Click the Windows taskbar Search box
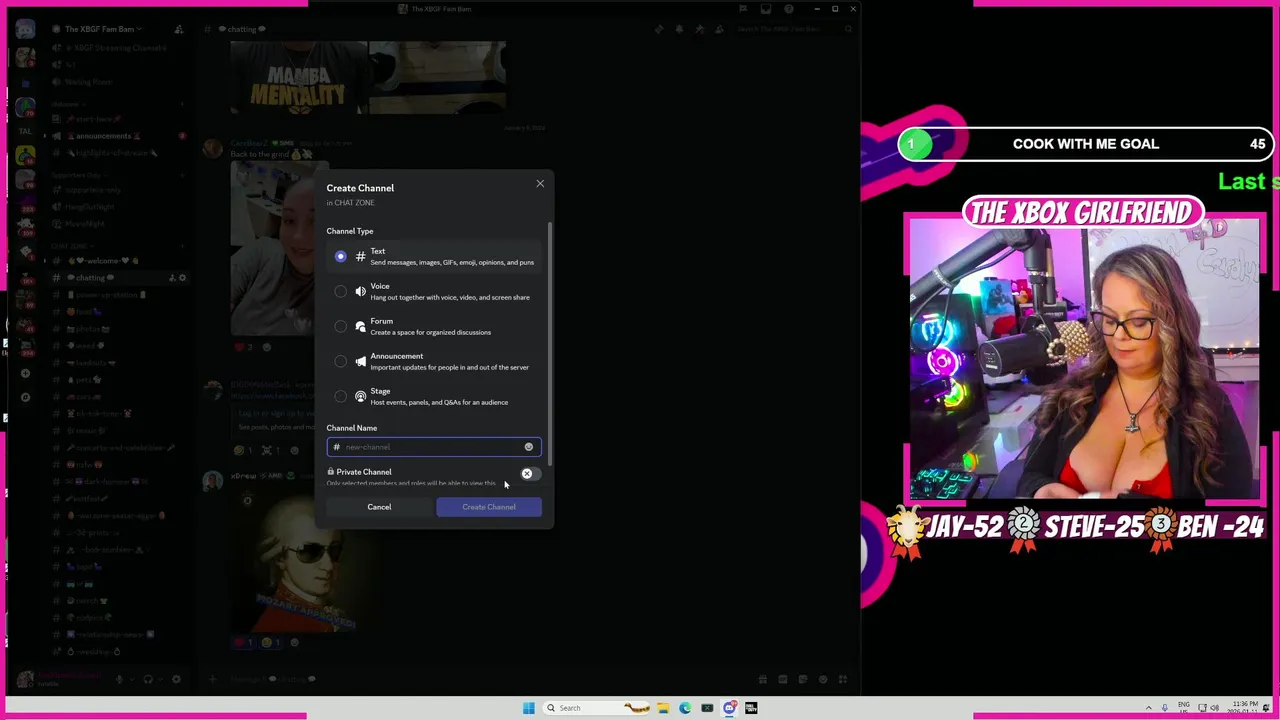Viewport: 1280px width, 720px height. pyautogui.click(x=597, y=708)
